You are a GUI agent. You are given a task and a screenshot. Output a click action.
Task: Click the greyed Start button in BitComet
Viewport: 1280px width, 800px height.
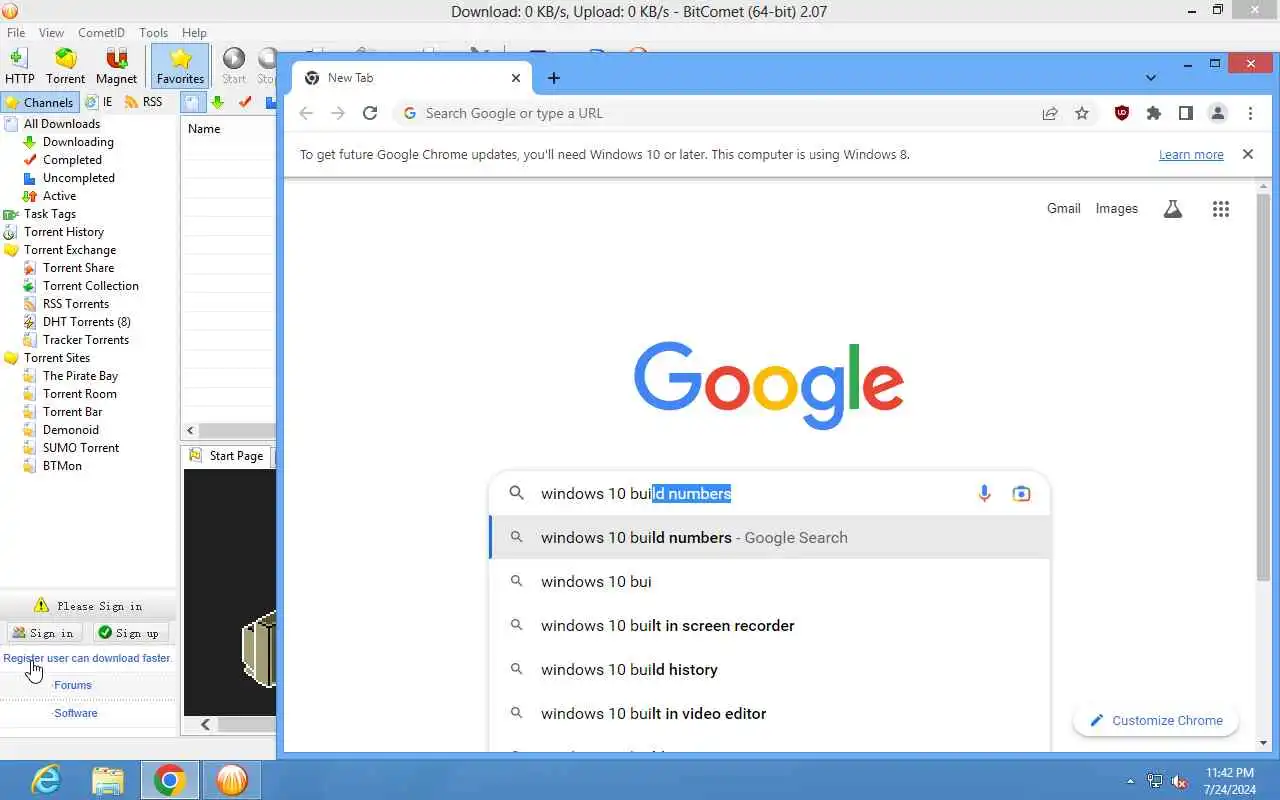tap(233, 66)
